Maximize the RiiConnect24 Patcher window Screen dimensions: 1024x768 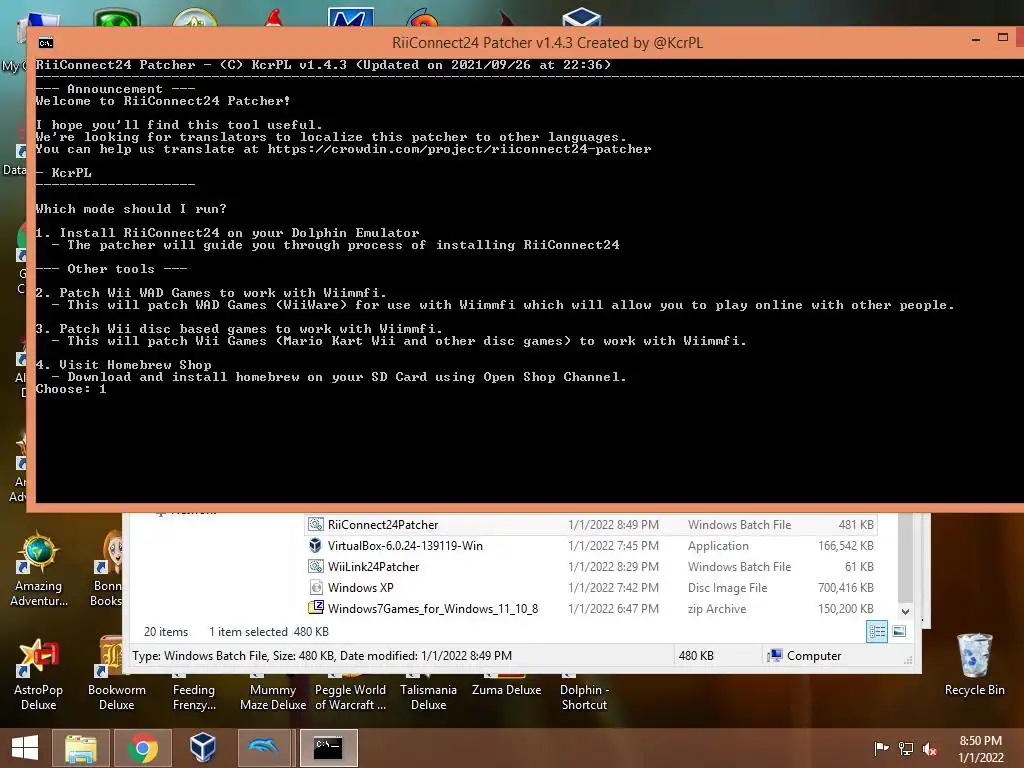pyautogui.click(x=1003, y=38)
